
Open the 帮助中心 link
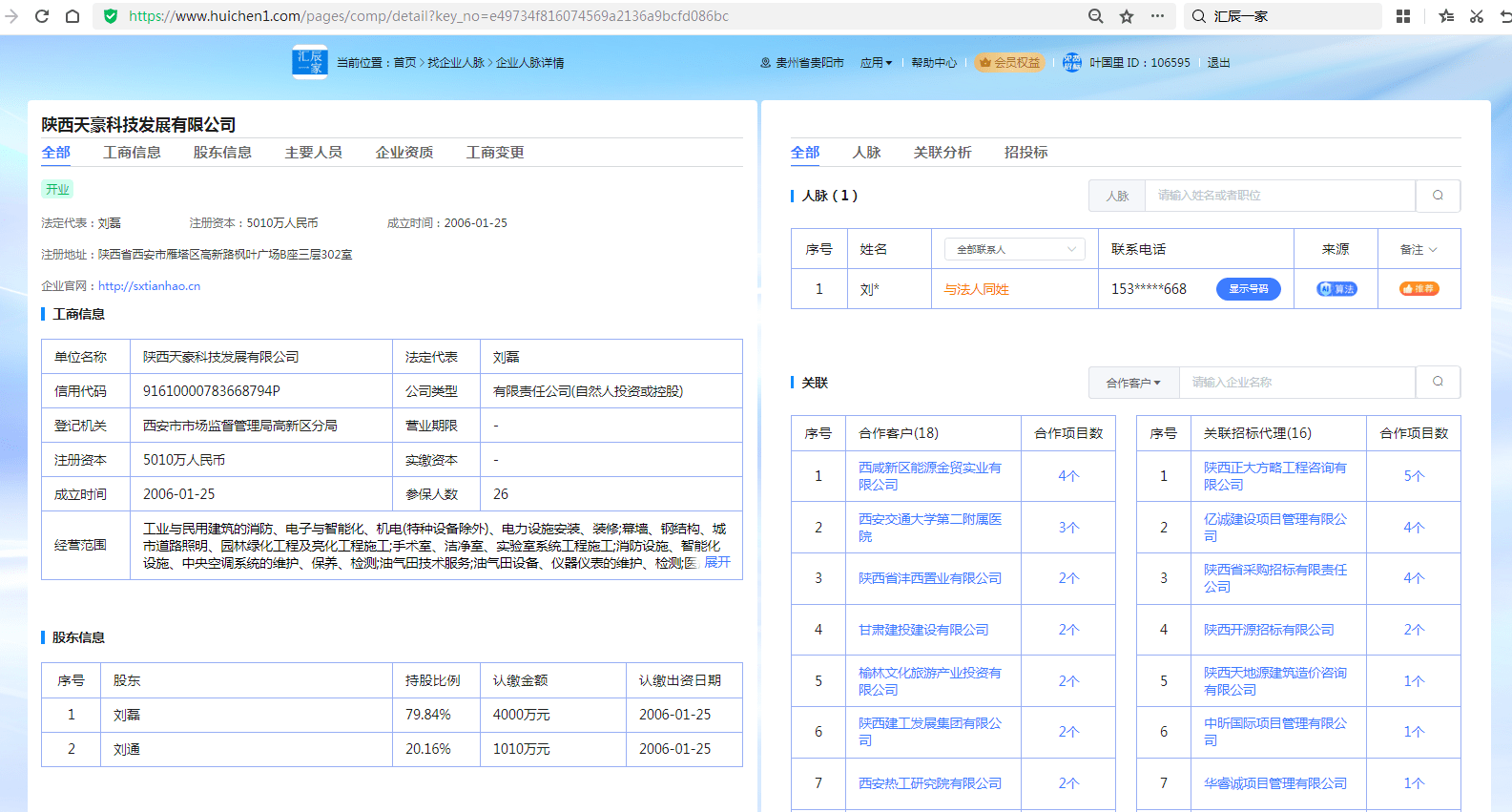tap(934, 63)
